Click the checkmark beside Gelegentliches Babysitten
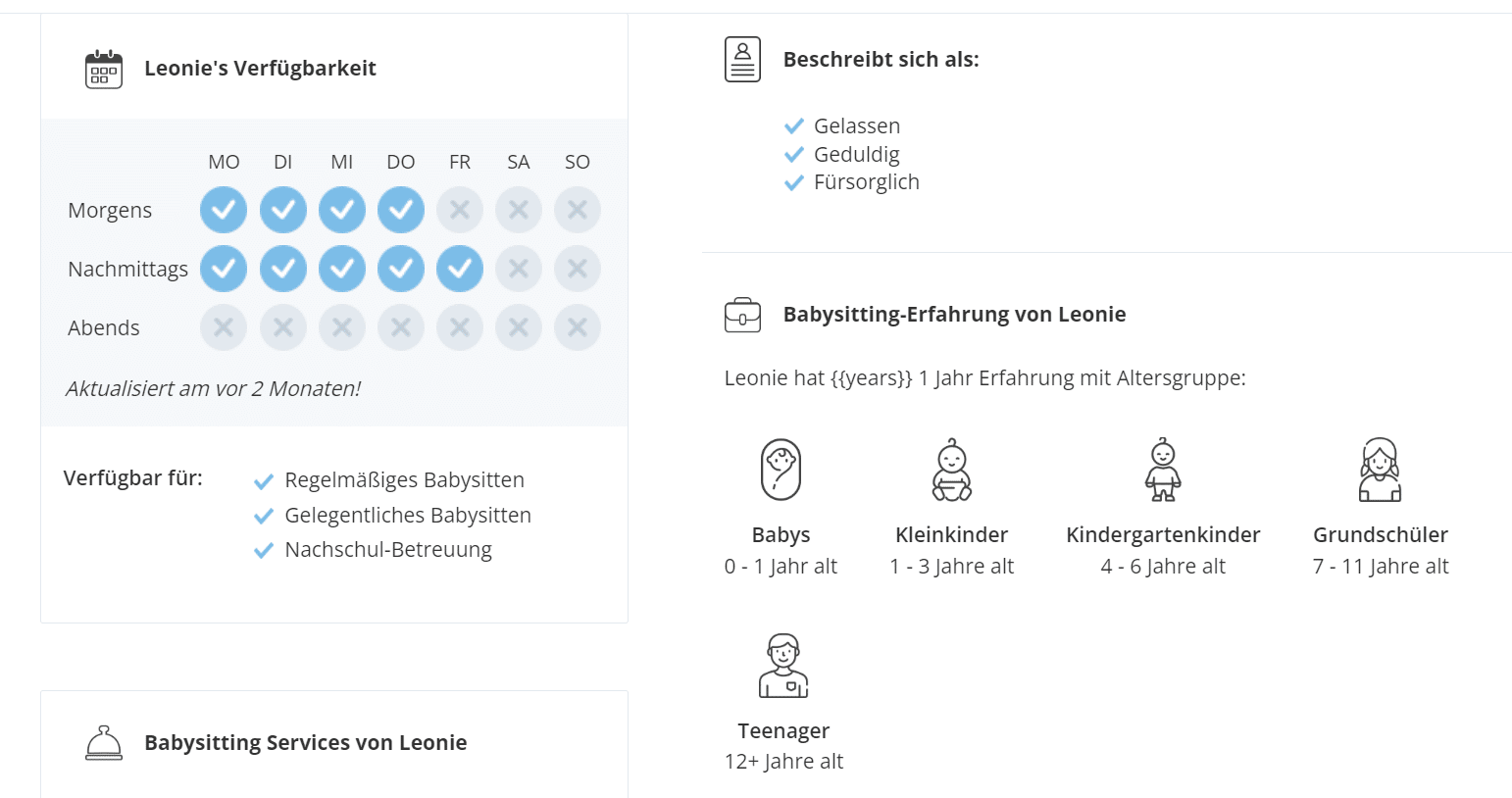This screenshot has width=1512, height=798. click(263, 516)
